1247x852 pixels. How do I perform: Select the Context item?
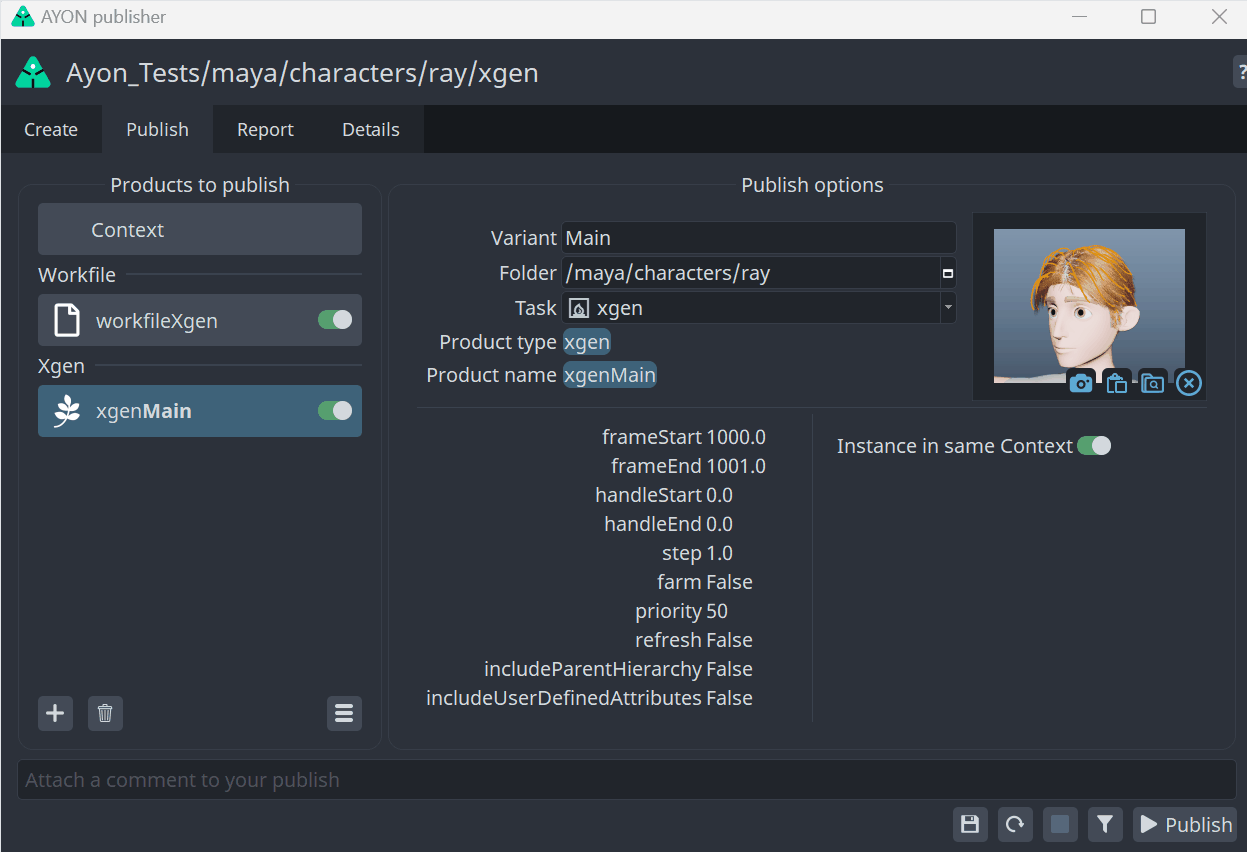point(200,230)
